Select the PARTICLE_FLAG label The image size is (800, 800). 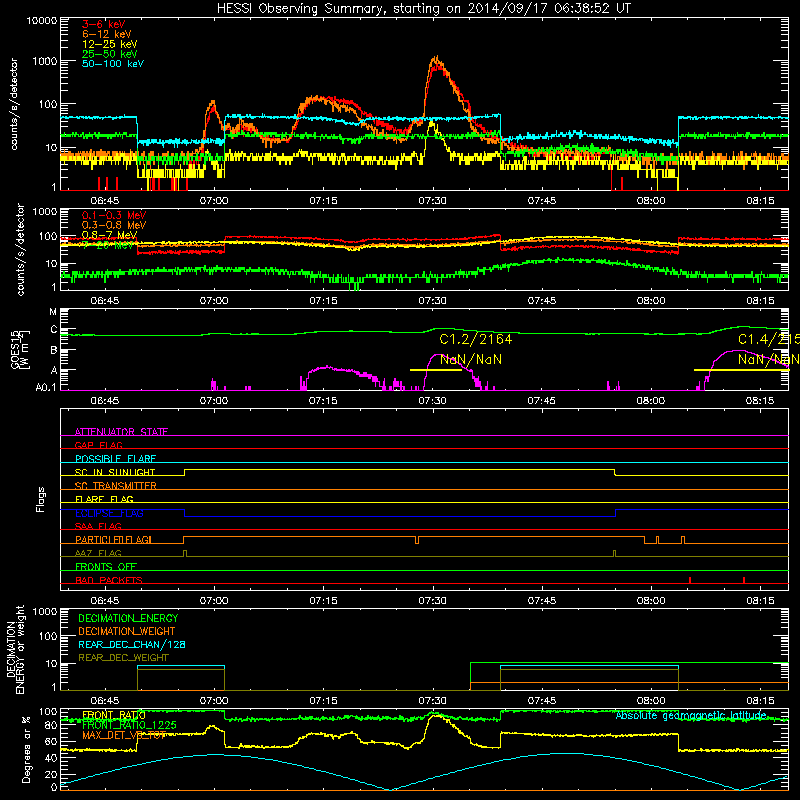click(113, 540)
